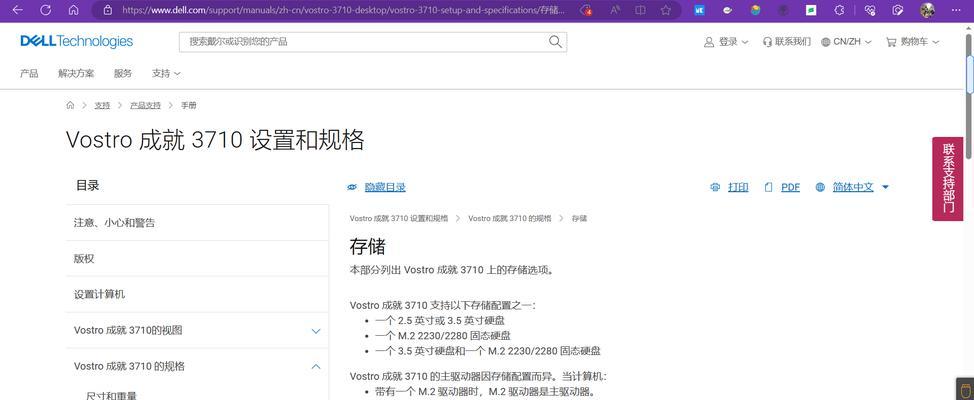
Task: Click text 一个 2.5 英寸或 3.5 英寸硬盘
Action: pos(440,320)
